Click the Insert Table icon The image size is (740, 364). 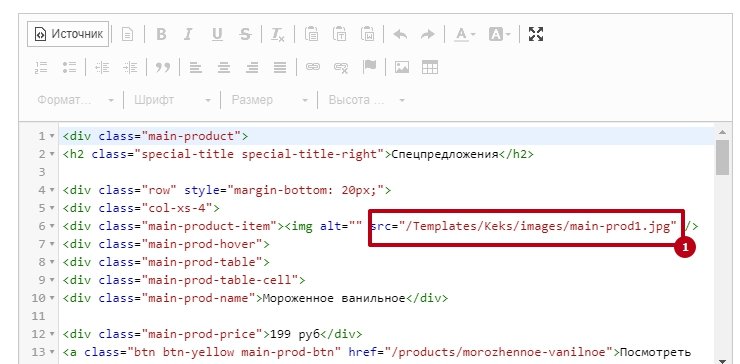430,68
